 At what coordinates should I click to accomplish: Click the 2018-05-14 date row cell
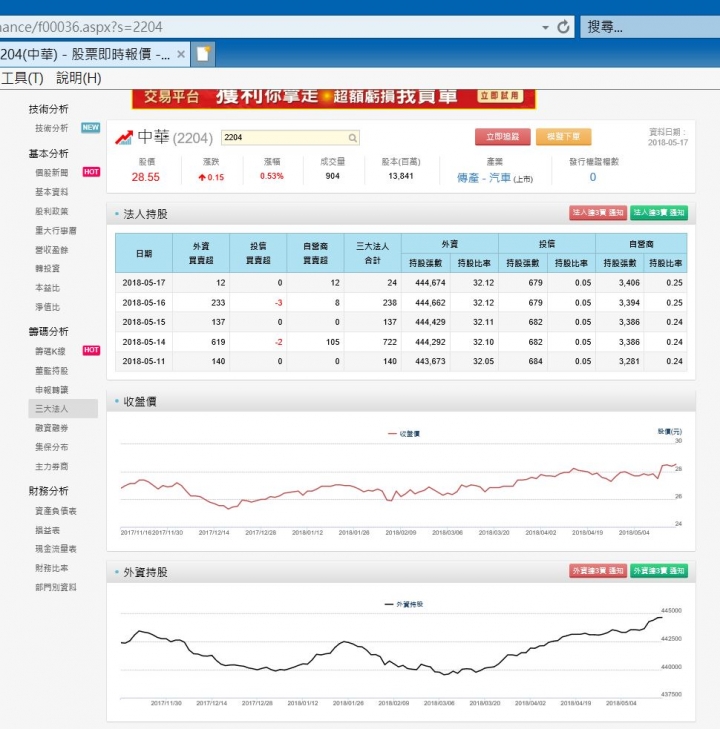144,342
